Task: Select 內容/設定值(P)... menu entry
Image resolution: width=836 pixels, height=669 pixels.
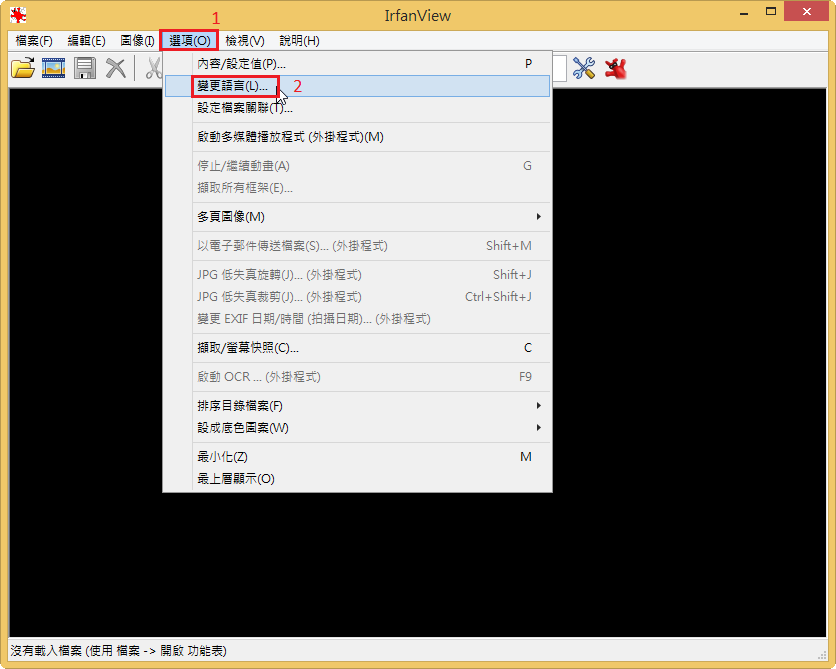Action: (357, 64)
